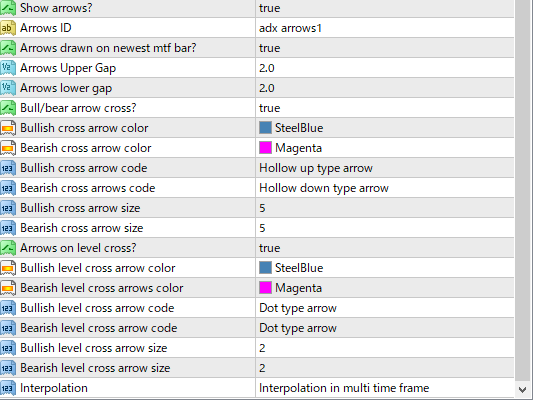Edit the adx arrows1 value field
The width and height of the screenshot is (539, 403).
[x=385, y=28]
